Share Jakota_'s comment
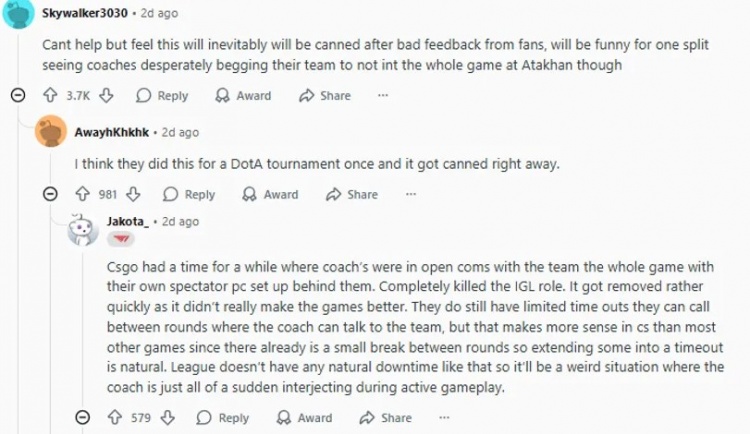The height and width of the screenshot is (434, 750). (385, 418)
